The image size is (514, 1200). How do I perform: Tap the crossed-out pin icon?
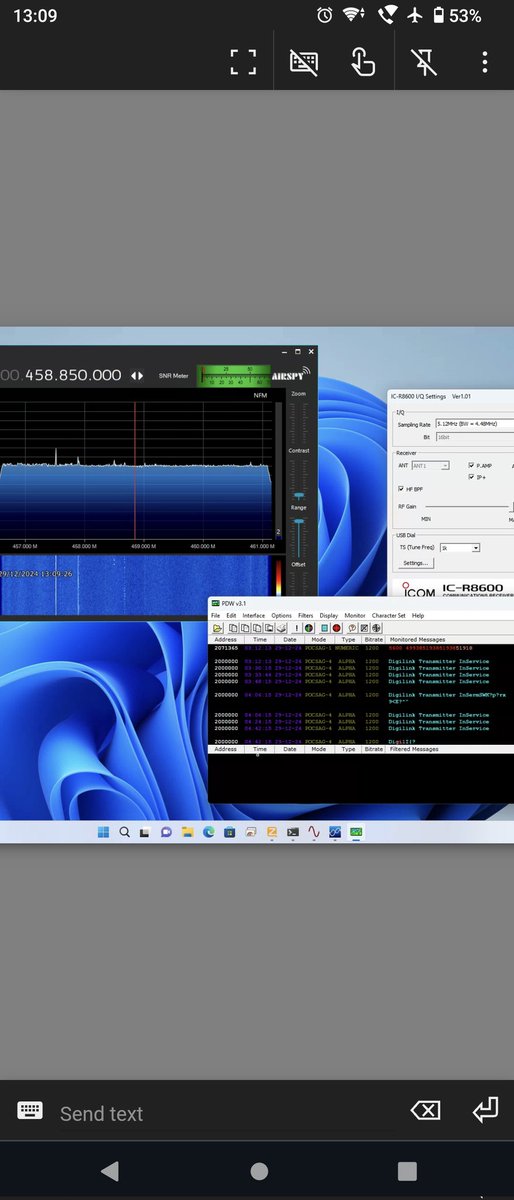[424, 62]
